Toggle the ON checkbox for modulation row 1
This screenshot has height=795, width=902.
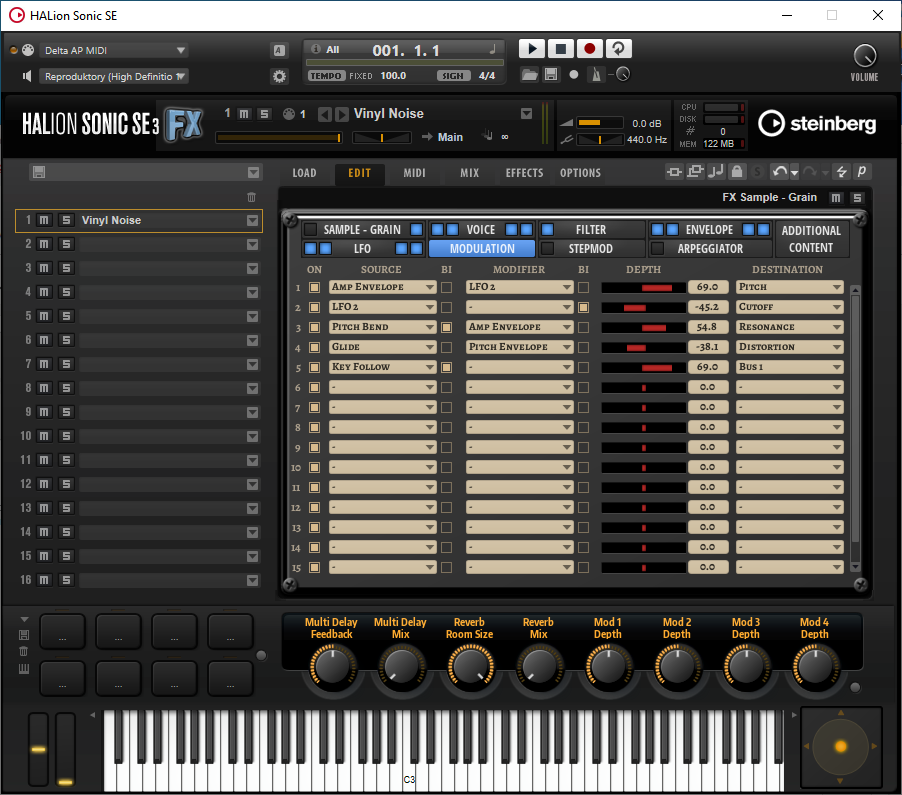tap(315, 288)
